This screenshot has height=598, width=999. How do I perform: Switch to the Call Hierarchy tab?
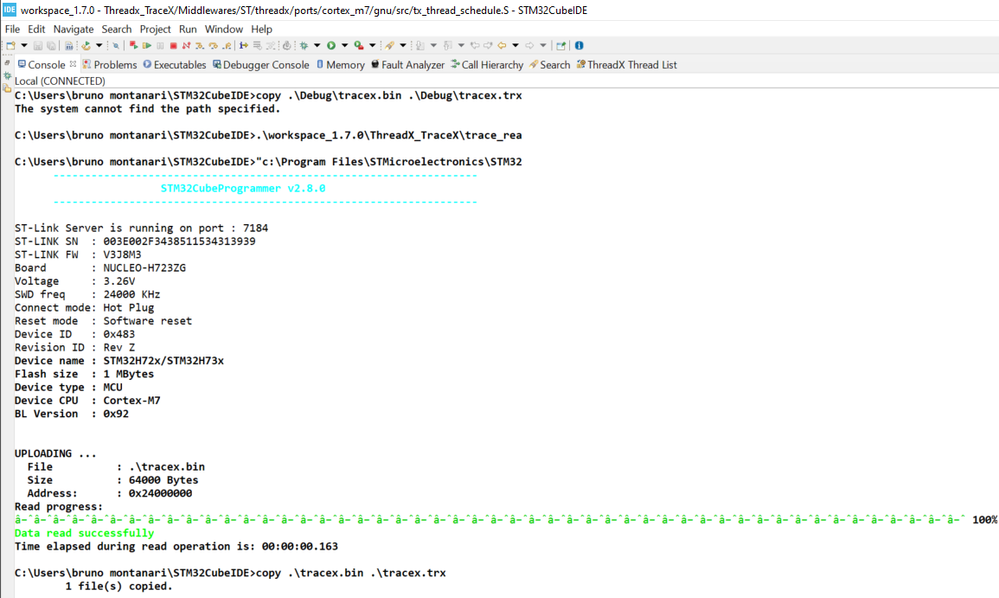tap(487, 65)
